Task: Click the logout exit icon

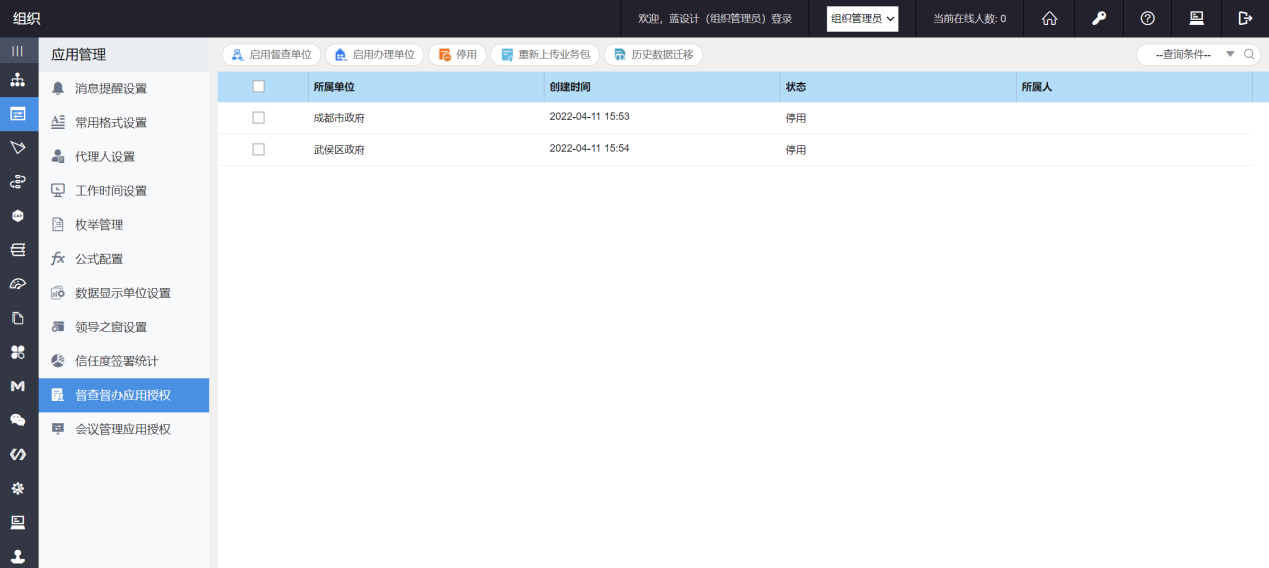Action: [x=1245, y=18]
